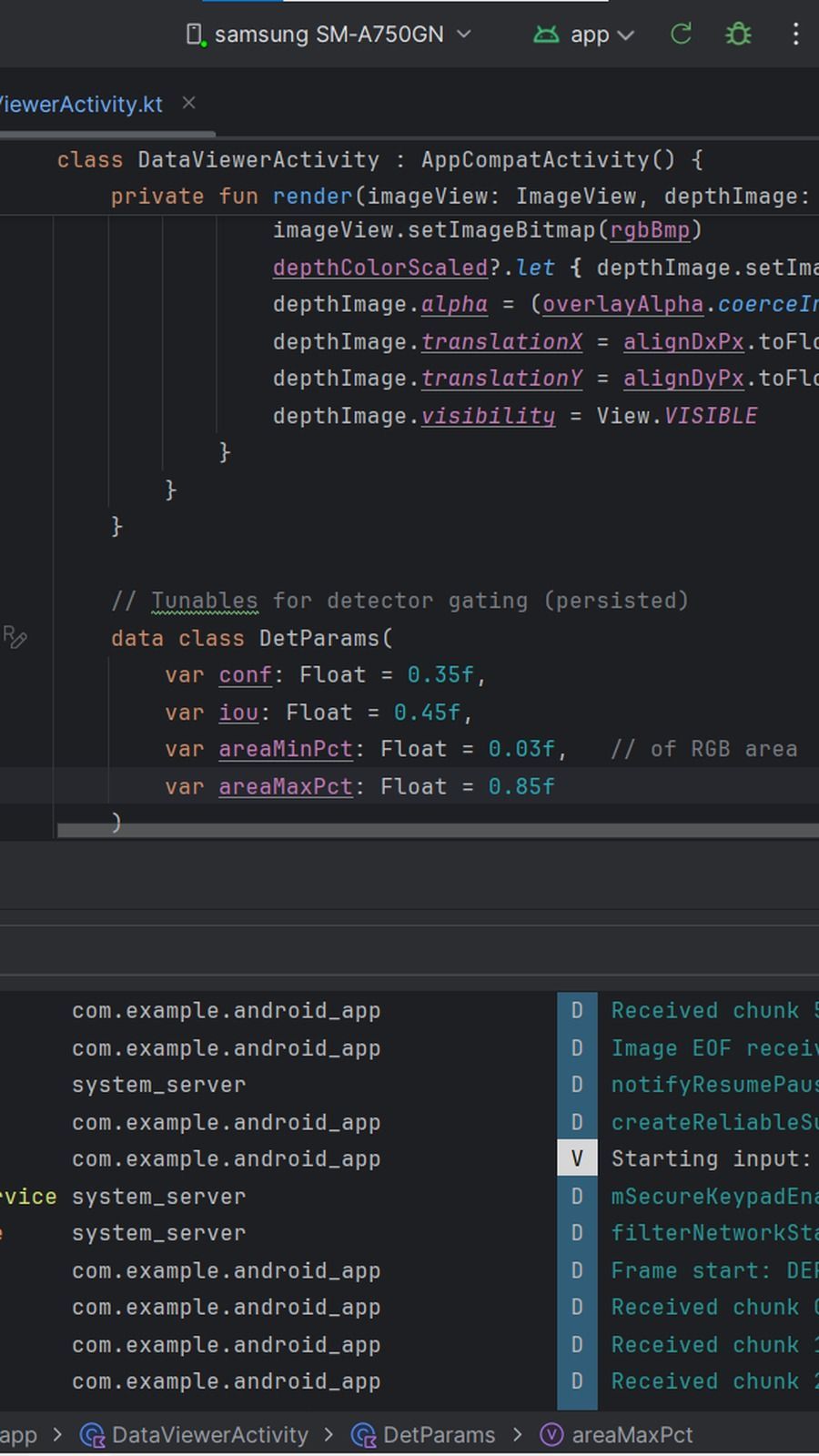Click the phone device icon

point(194,35)
